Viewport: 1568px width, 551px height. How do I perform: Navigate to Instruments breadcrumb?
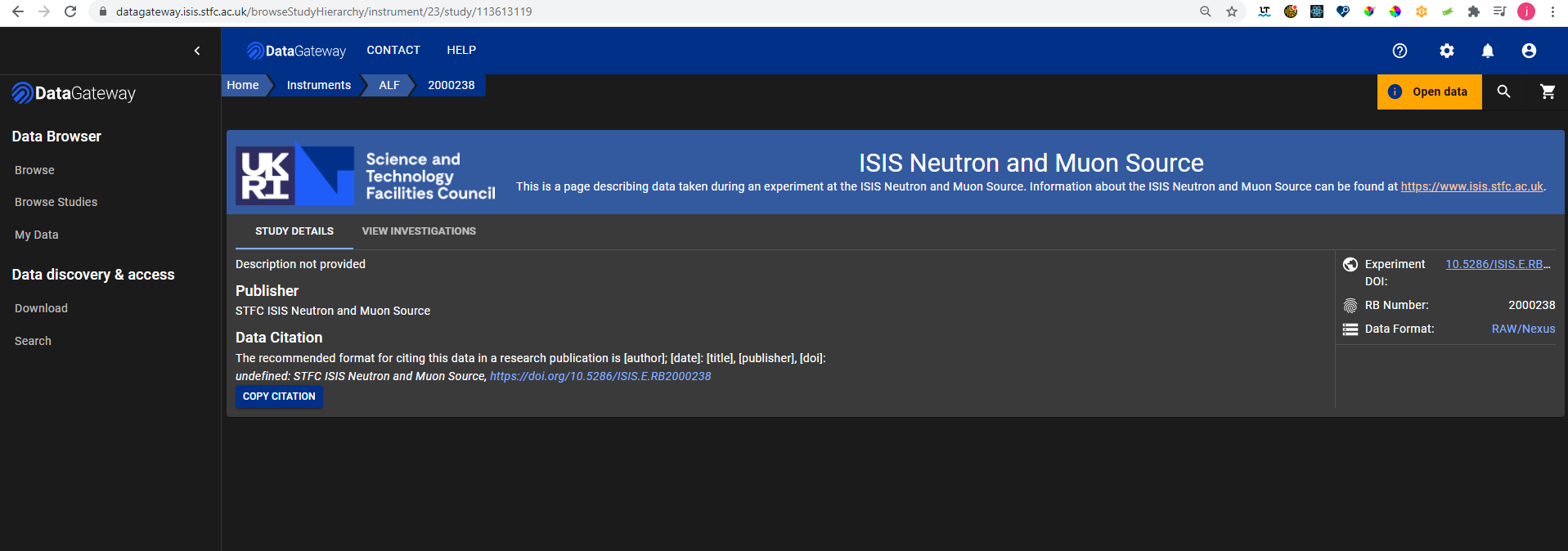point(319,85)
